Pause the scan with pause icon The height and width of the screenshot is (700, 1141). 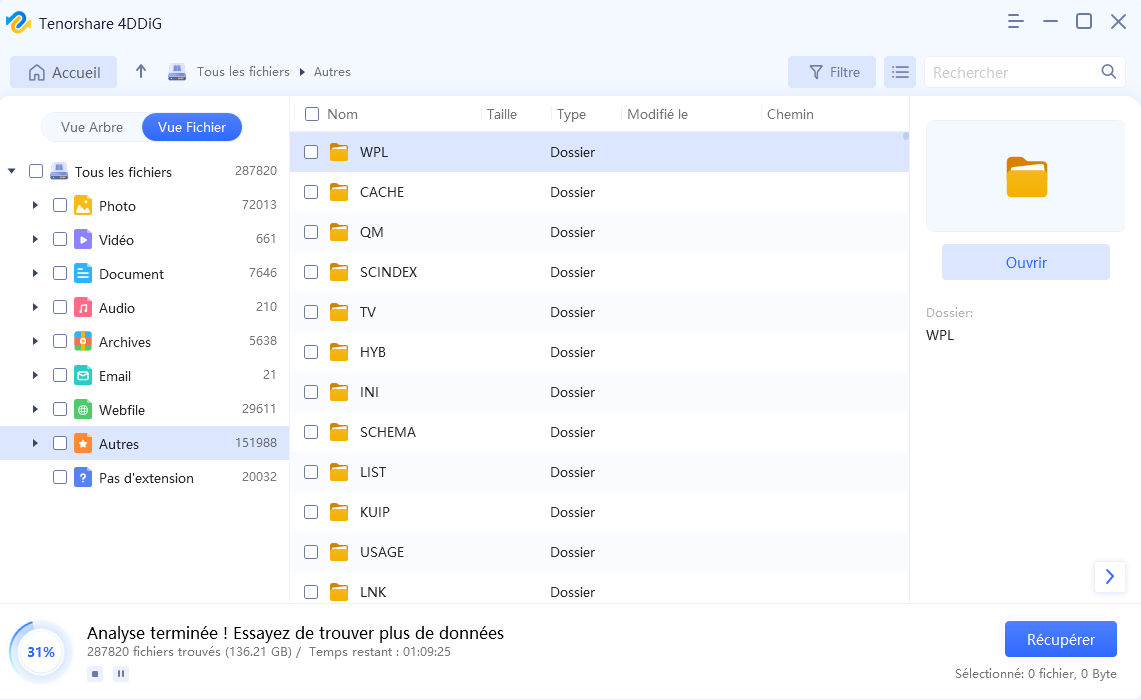[121, 674]
